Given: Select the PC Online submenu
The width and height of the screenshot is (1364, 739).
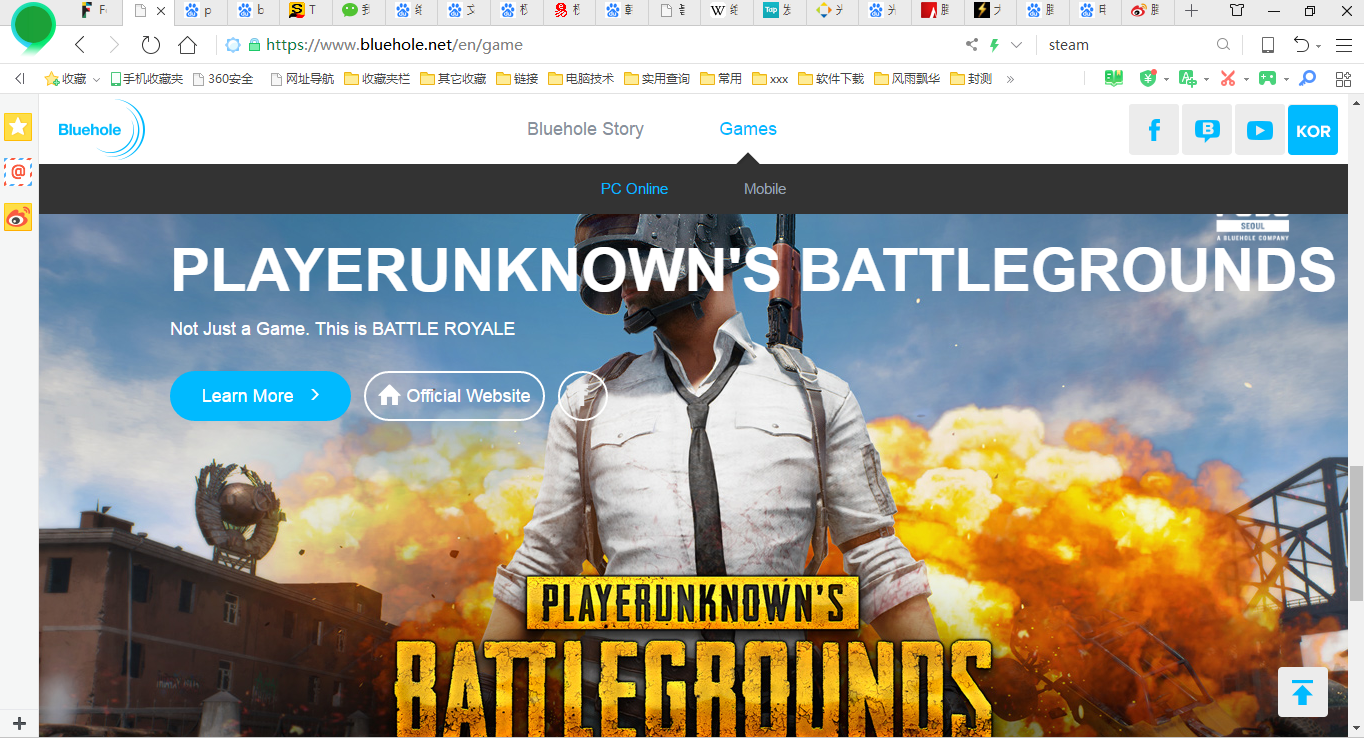Looking at the screenshot, I should 634,189.
